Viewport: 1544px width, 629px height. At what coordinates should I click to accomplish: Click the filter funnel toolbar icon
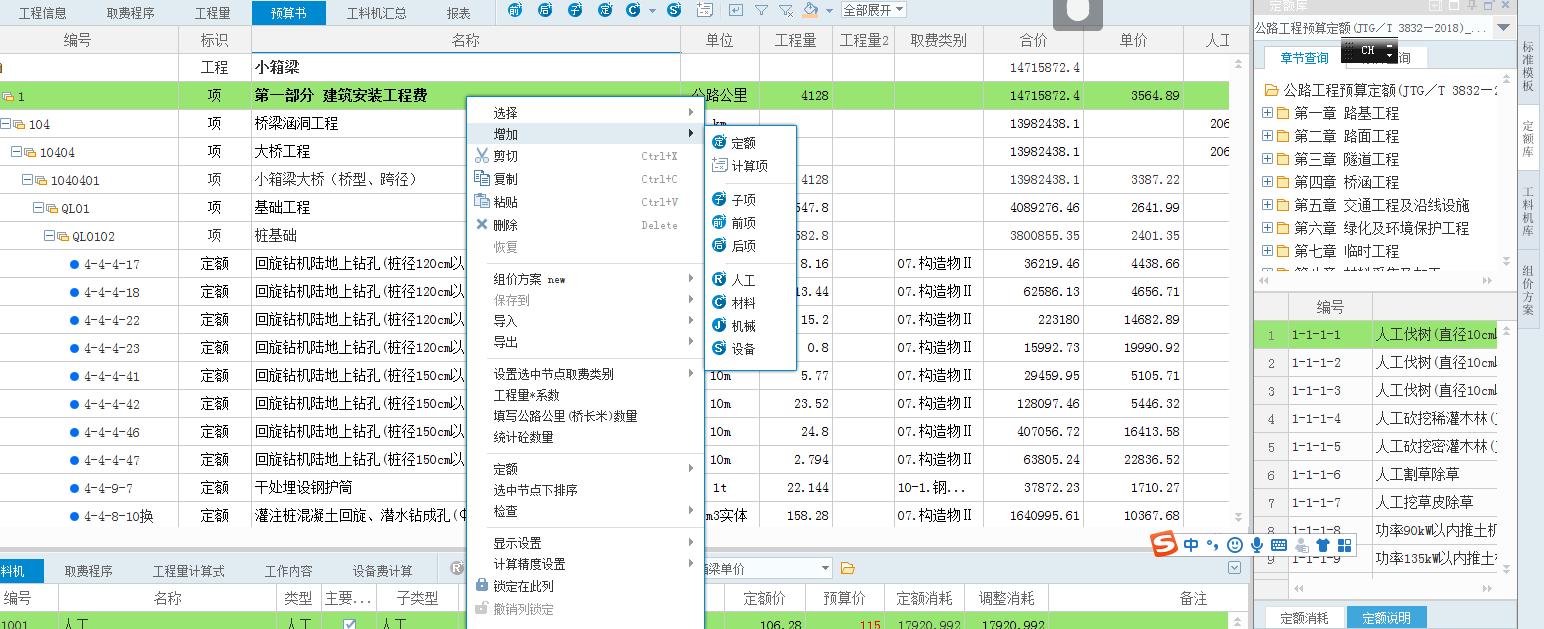click(761, 10)
